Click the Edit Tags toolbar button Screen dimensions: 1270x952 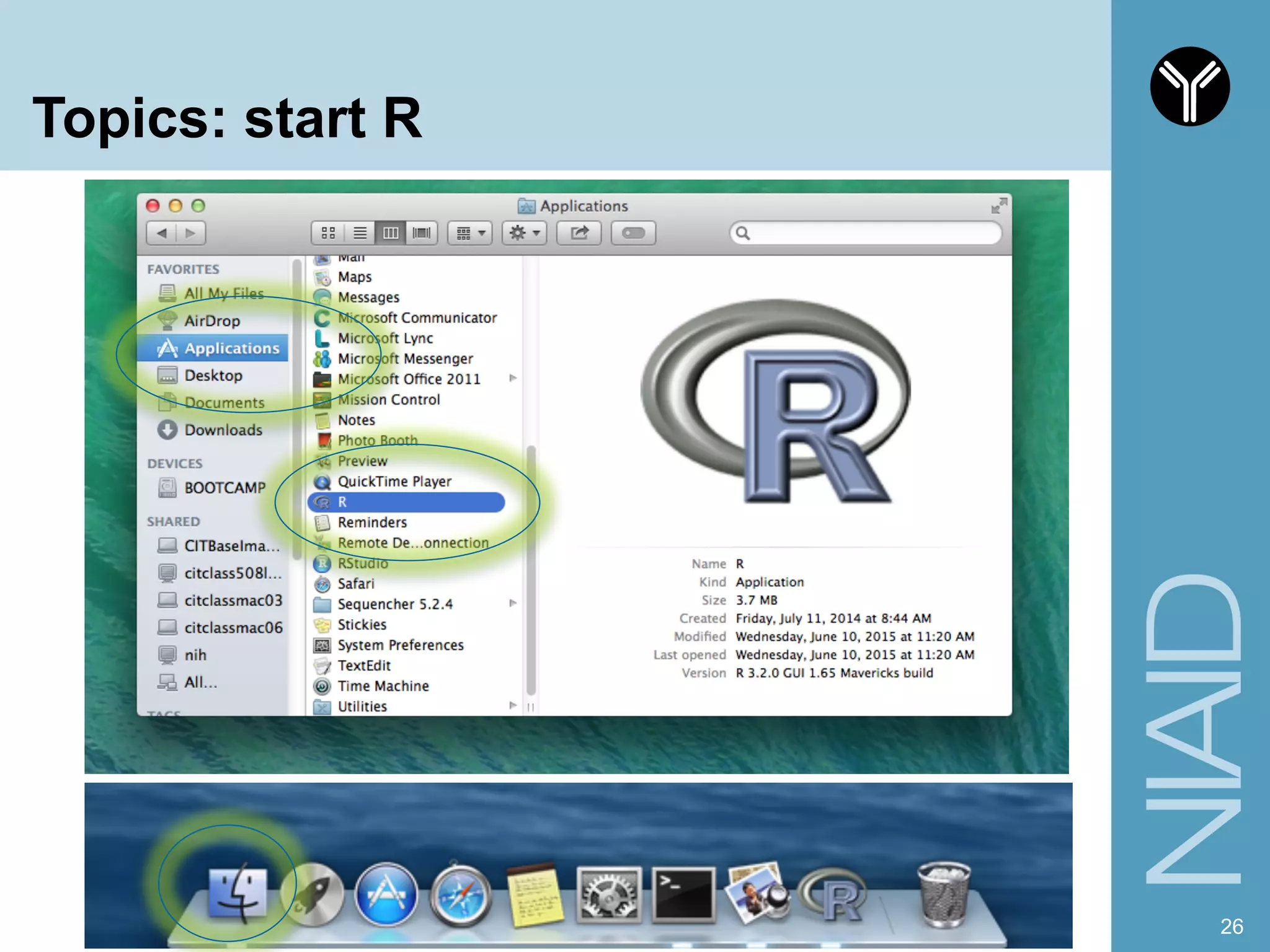click(633, 233)
